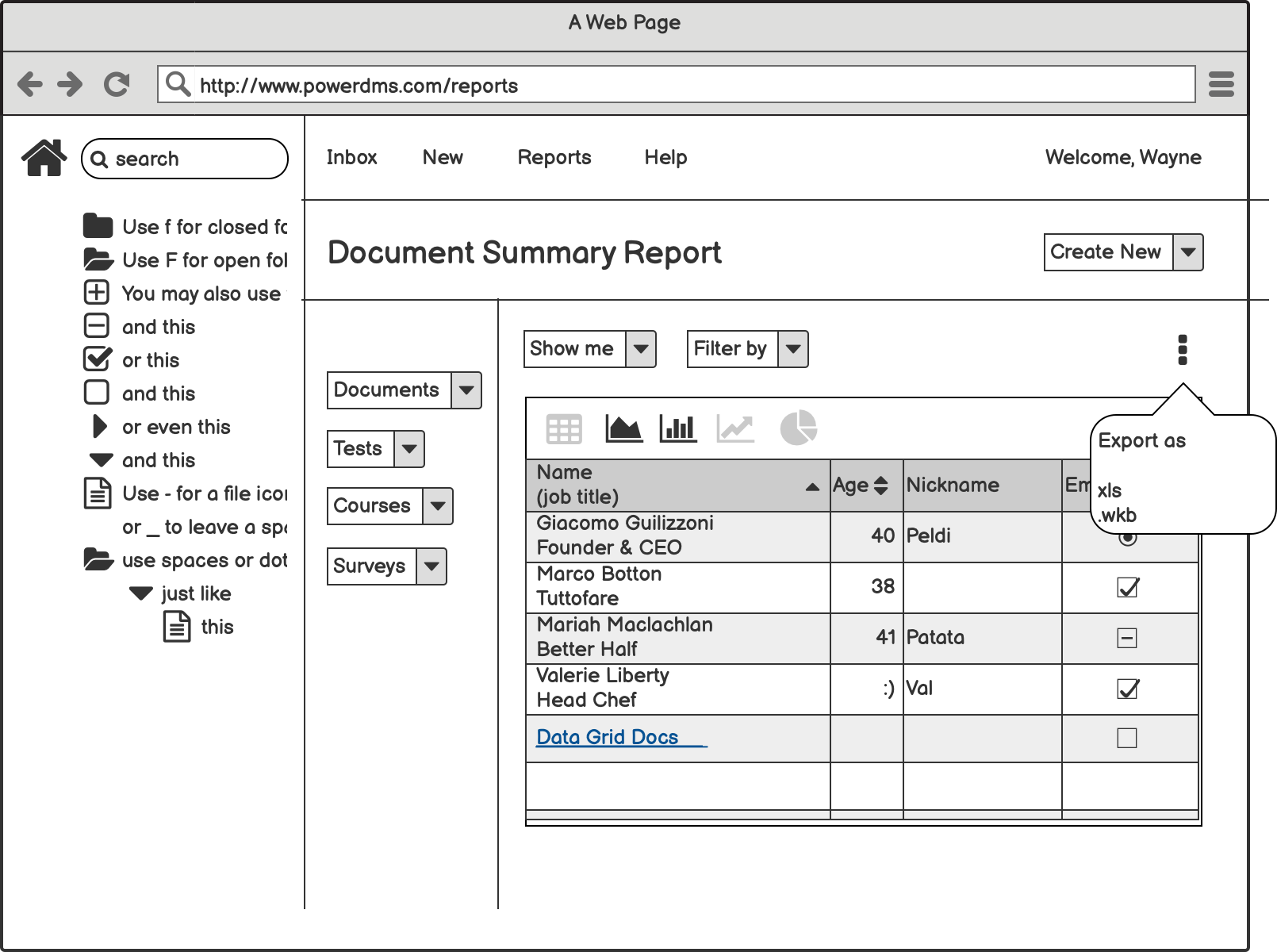Click the browser forward arrow
This screenshot has height=952, width=1277.
tap(70, 84)
